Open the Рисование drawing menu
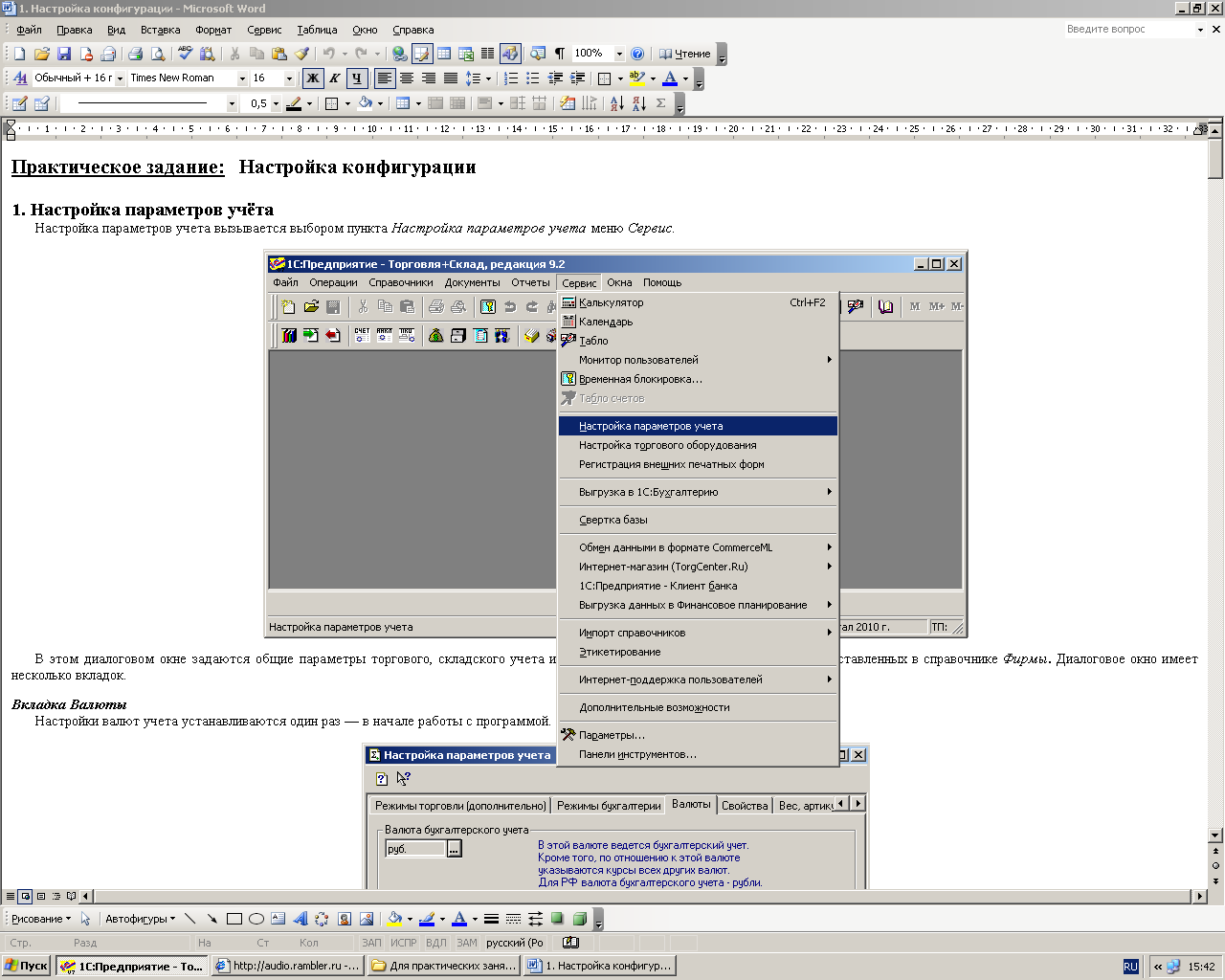Screen dimensions: 1225x980 point(41,919)
